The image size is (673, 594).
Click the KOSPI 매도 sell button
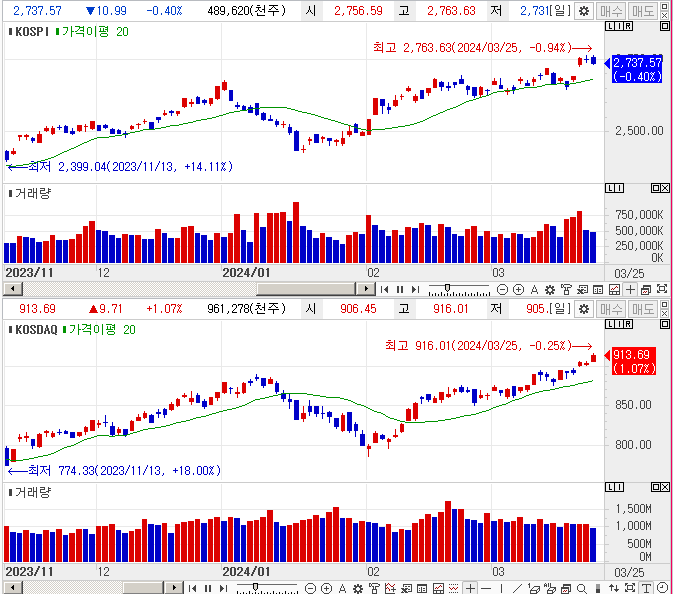click(643, 11)
